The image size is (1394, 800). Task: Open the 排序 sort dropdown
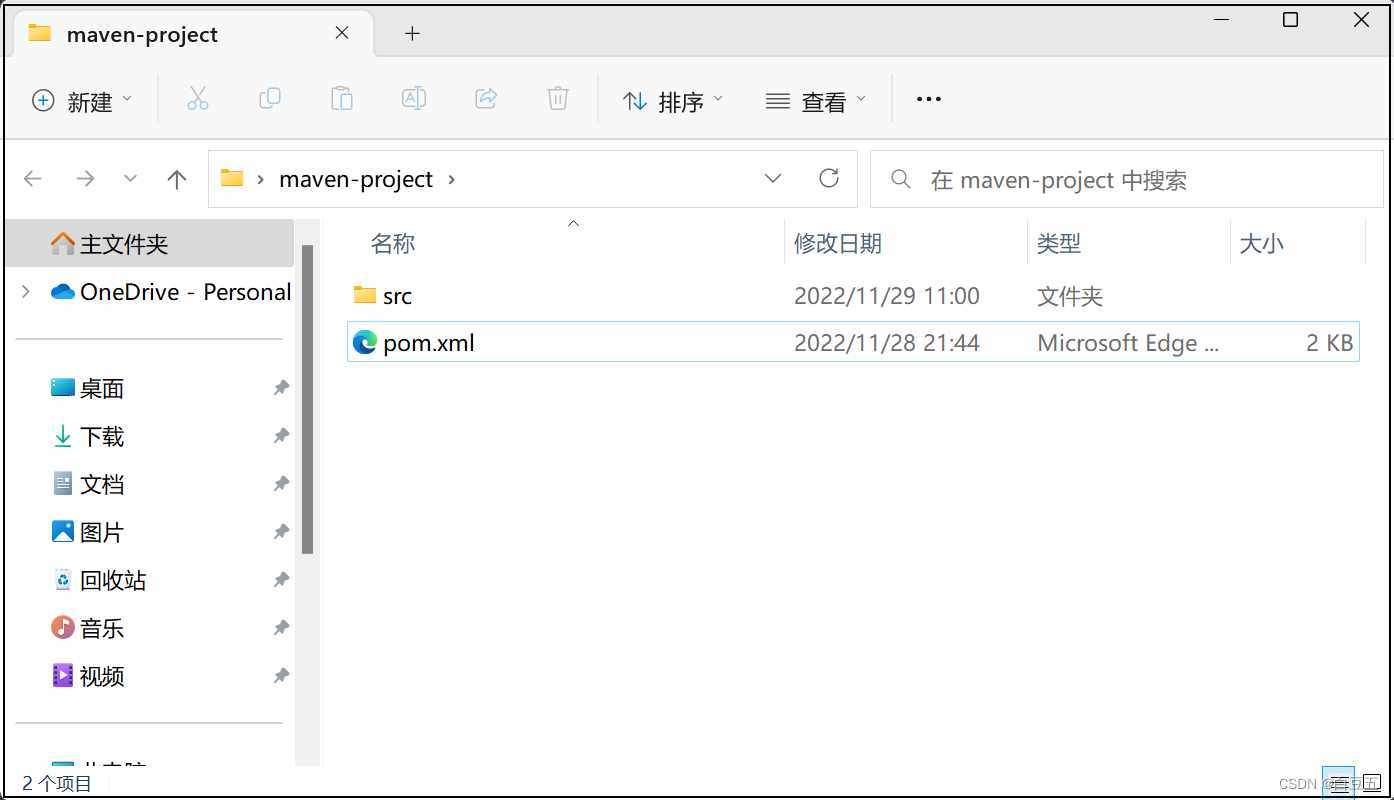[x=672, y=100]
